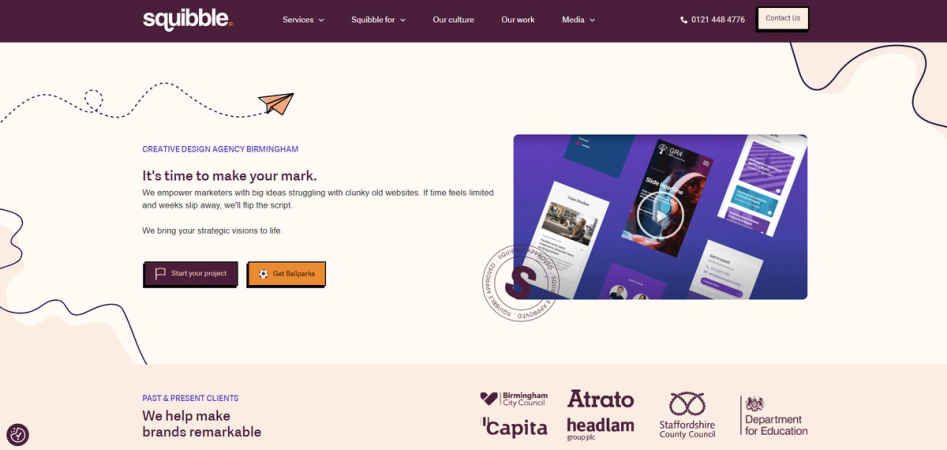Click the flag icon in Start your project
Screen dimensions: 947x450
point(160,274)
